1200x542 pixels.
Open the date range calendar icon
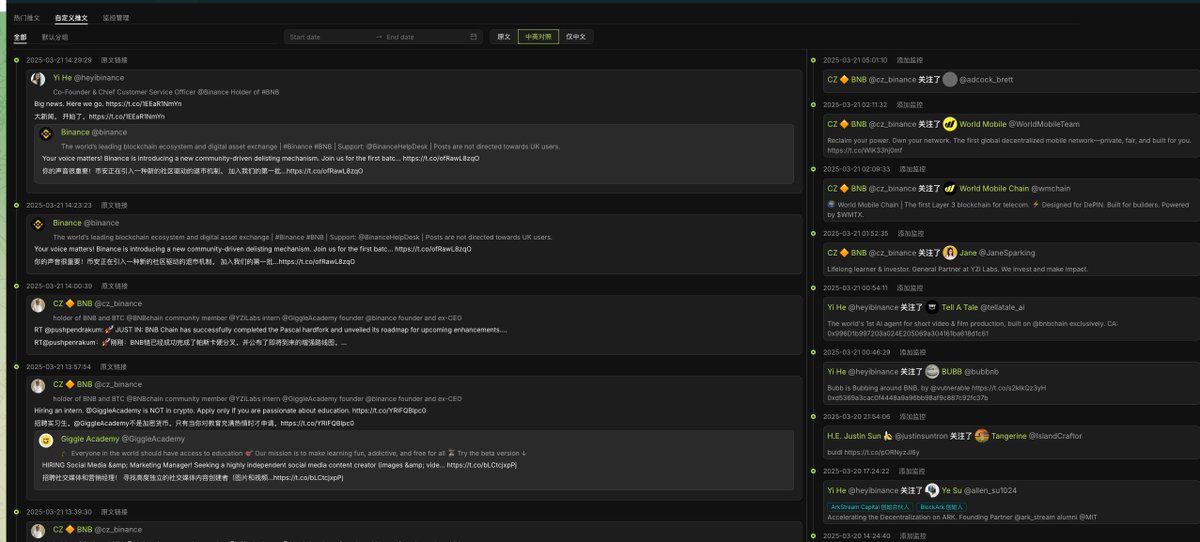[474, 37]
